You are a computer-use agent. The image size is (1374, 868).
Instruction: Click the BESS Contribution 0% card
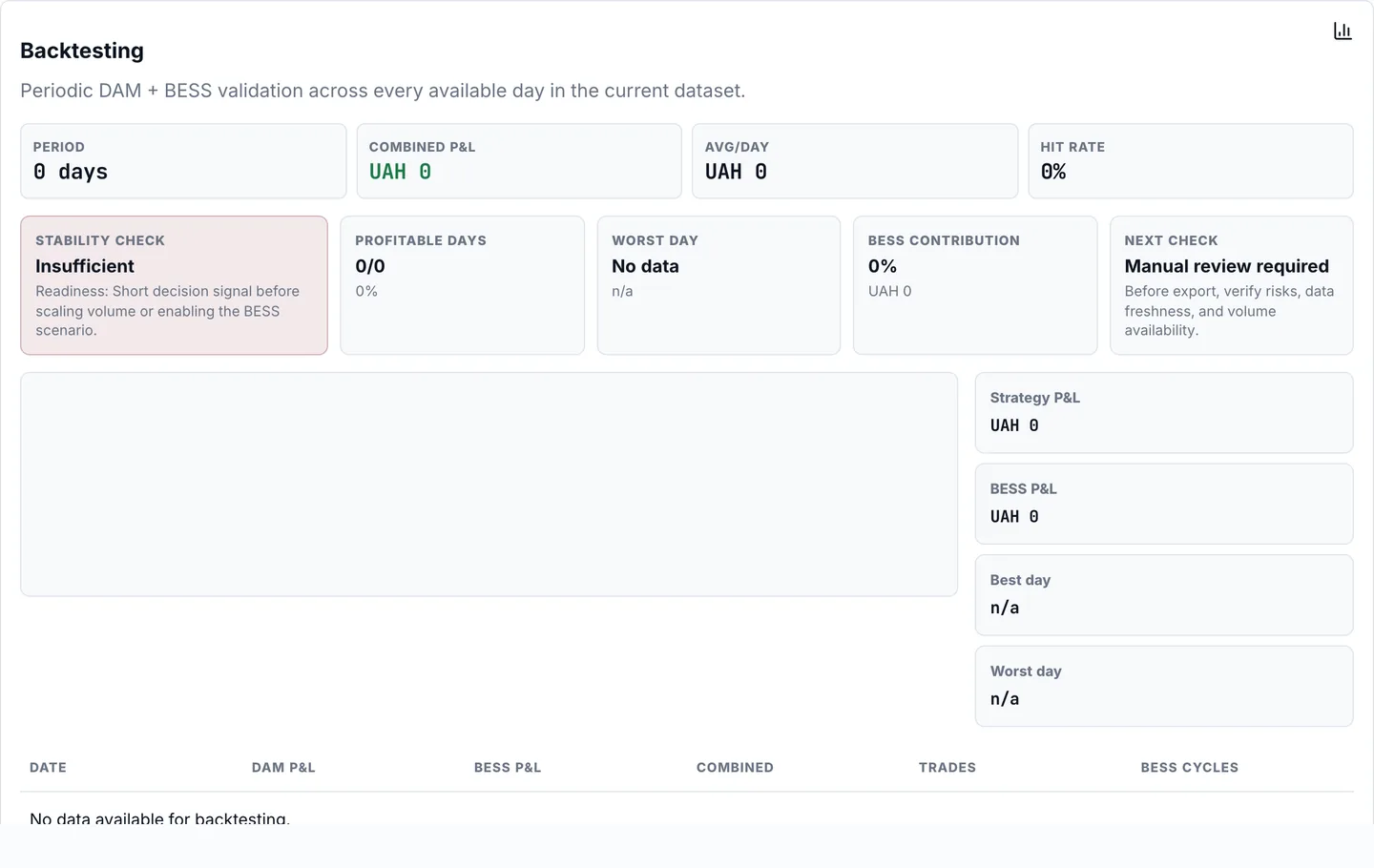click(975, 285)
